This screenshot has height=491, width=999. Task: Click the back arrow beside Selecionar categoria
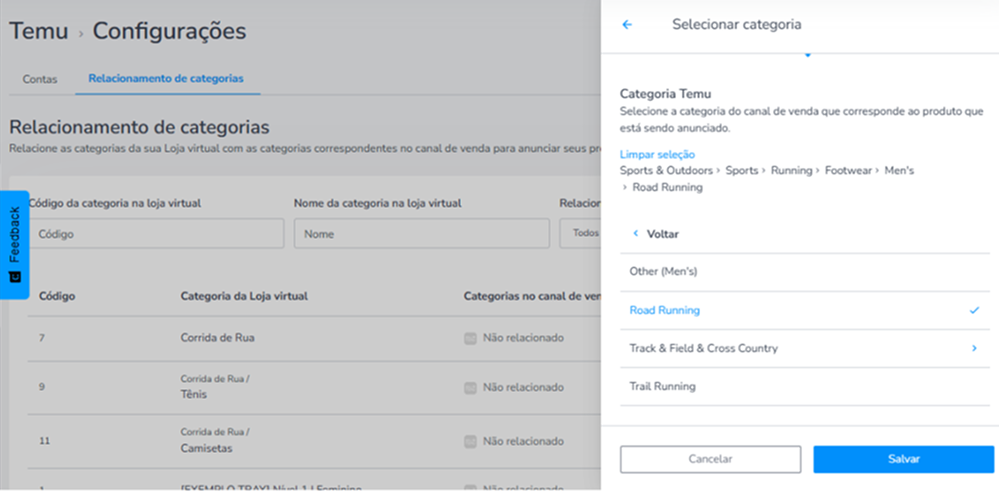pos(627,25)
